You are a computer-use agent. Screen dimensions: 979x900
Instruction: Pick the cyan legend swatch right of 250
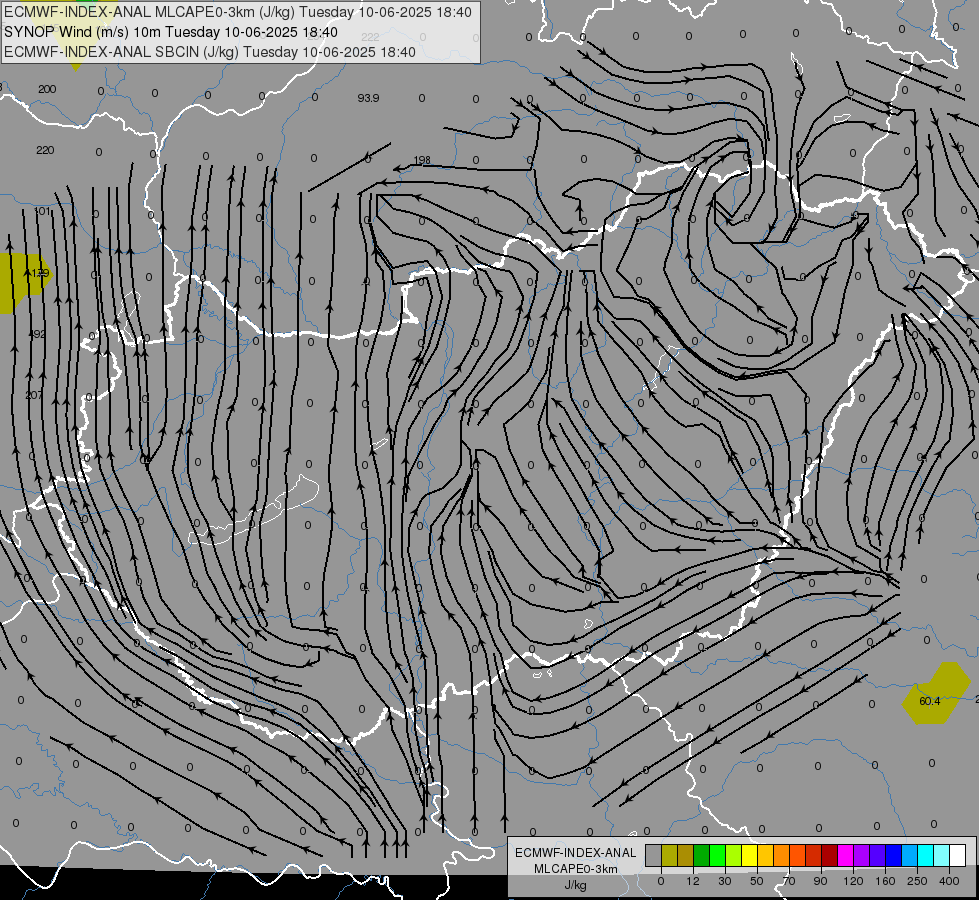[926, 855]
